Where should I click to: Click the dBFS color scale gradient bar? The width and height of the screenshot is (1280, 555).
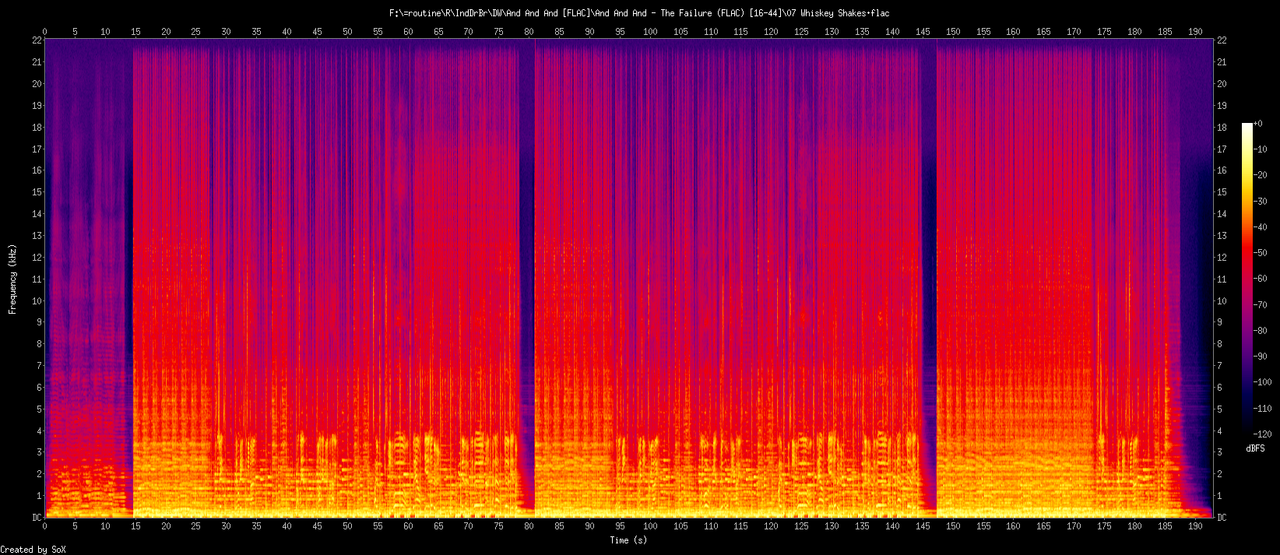coord(1246,279)
